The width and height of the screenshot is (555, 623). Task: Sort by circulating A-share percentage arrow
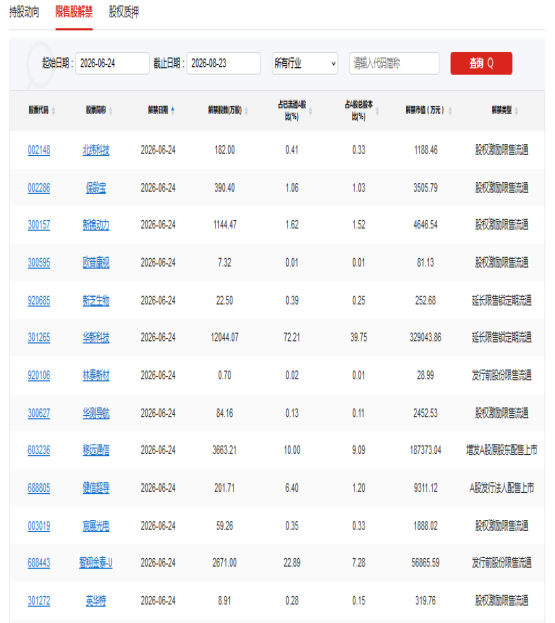(x=310, y=111)
